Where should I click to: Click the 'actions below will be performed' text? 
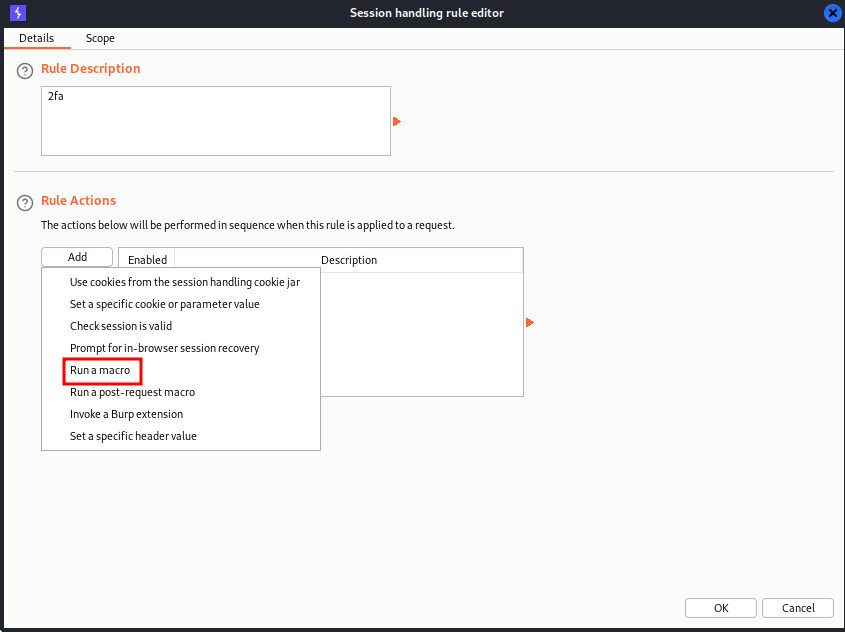[x=248, y=225]
